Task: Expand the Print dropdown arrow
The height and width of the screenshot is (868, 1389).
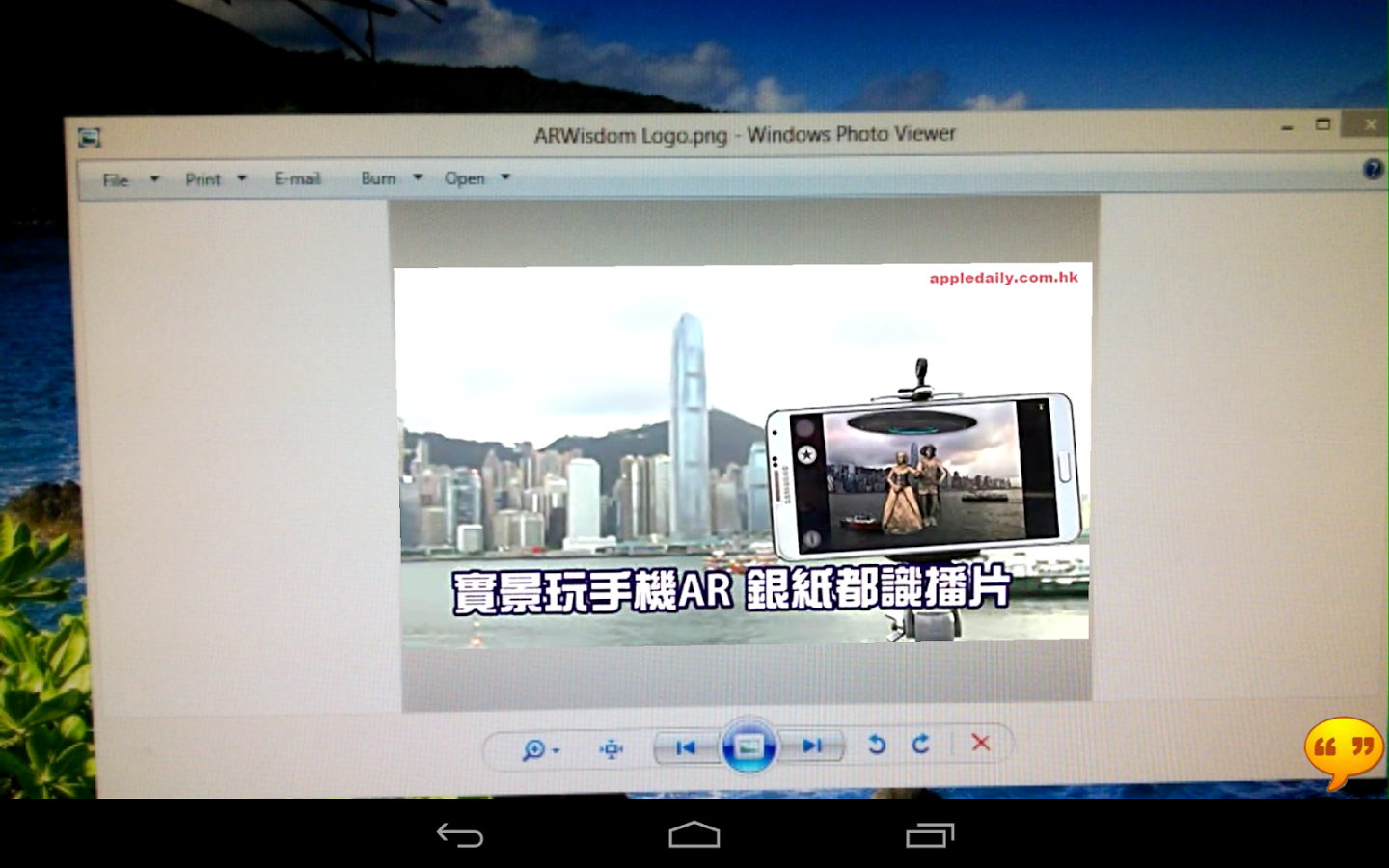Action: pyautogui.click(x=242, y=178)
